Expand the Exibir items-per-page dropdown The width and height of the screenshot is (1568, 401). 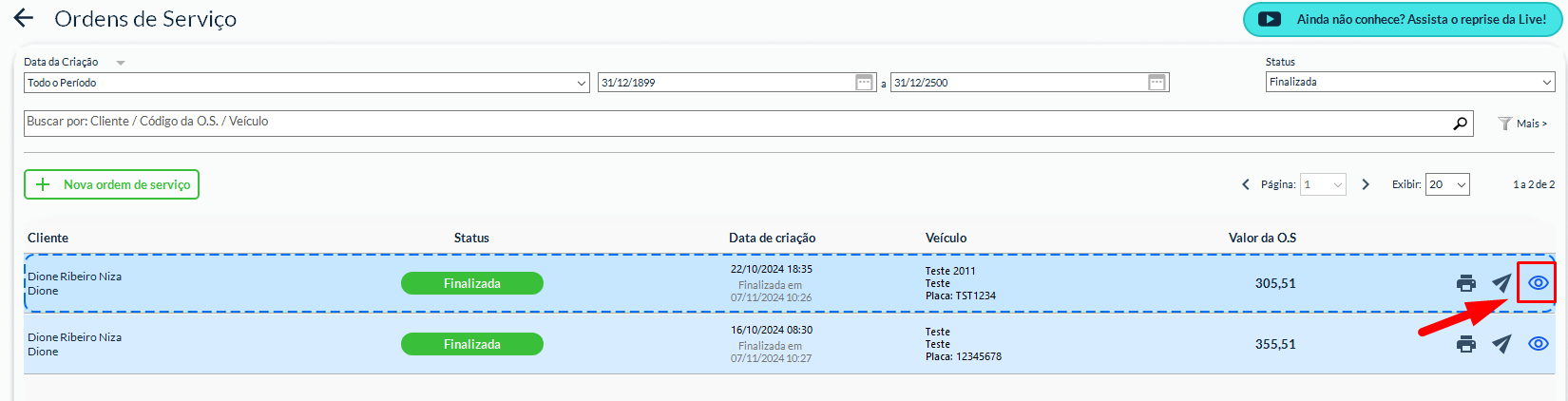tap(1447, 184)
